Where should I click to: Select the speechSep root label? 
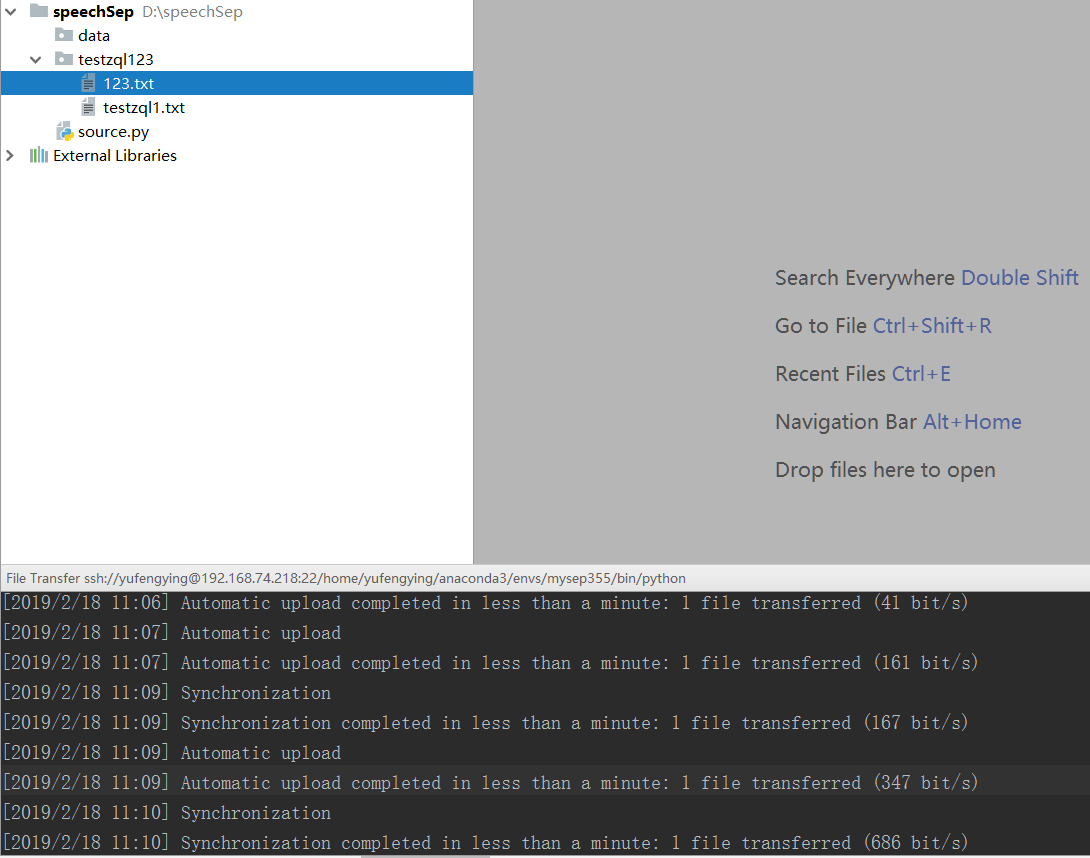(x=93, y=12)
